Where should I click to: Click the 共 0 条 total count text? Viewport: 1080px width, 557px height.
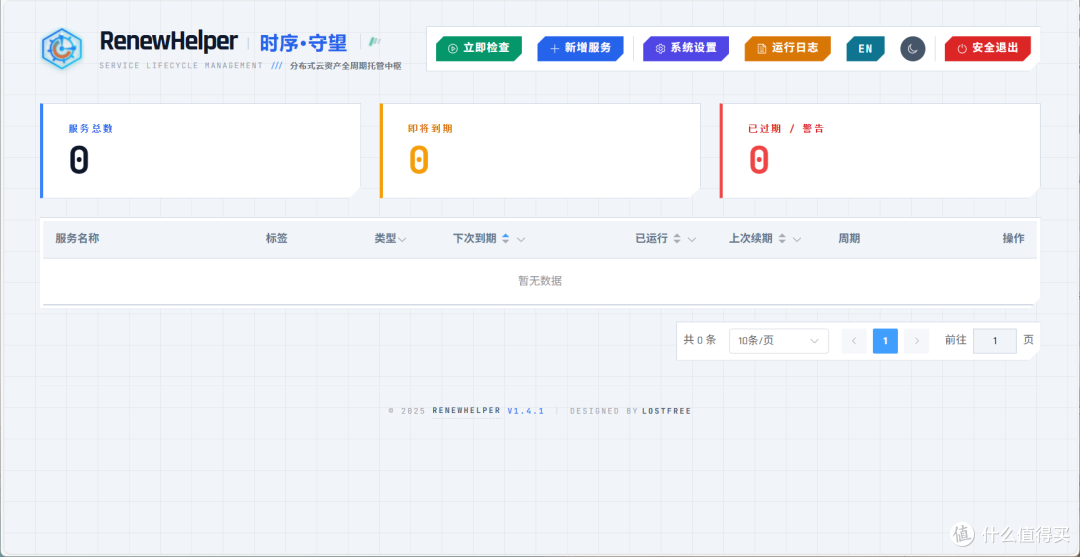[700, 340]
